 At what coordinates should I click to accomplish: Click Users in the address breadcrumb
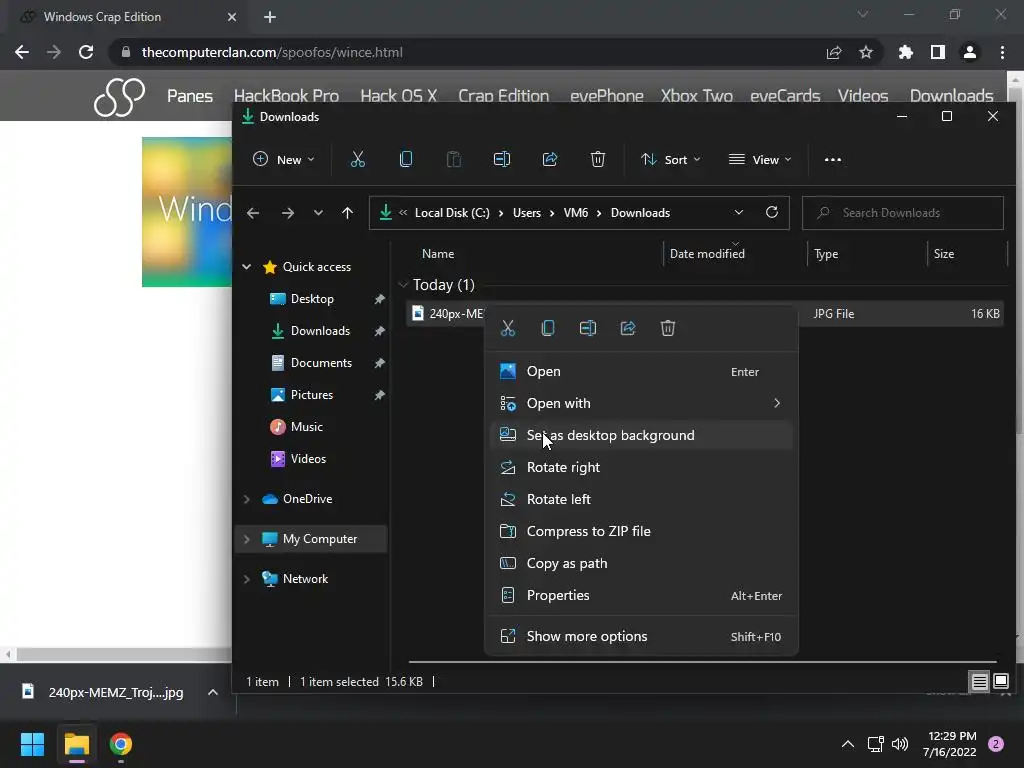[526, 213]
